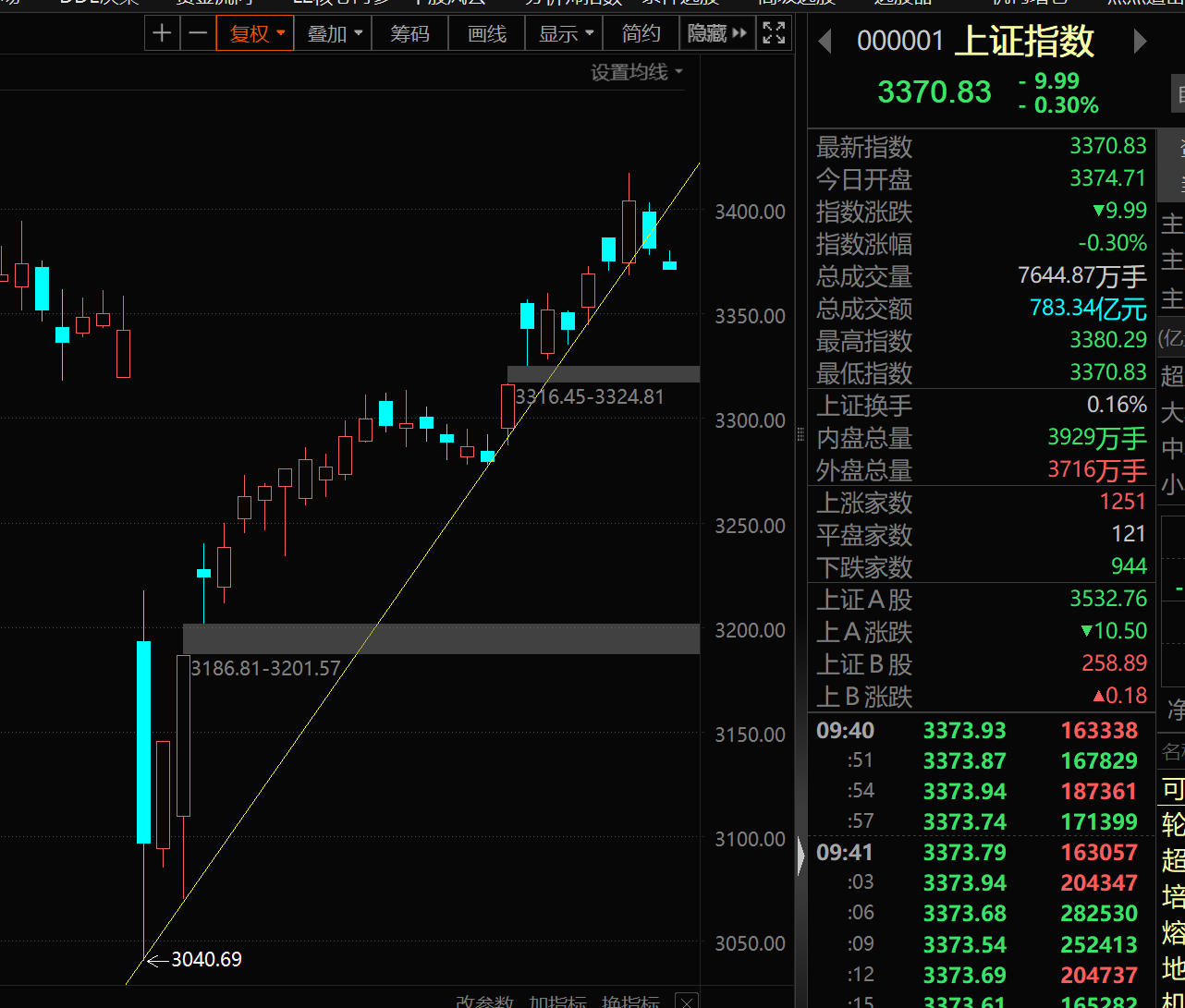Click the 最高指数 value 3380.29
Image resolution: width=1185 pixels, height=1008 pixels.
[1107, 340]
